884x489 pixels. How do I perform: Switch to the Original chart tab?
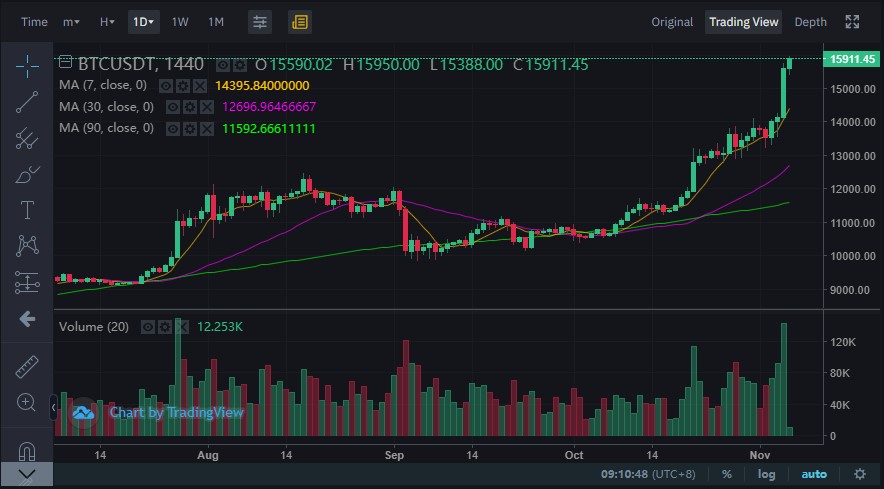point(672,22)
